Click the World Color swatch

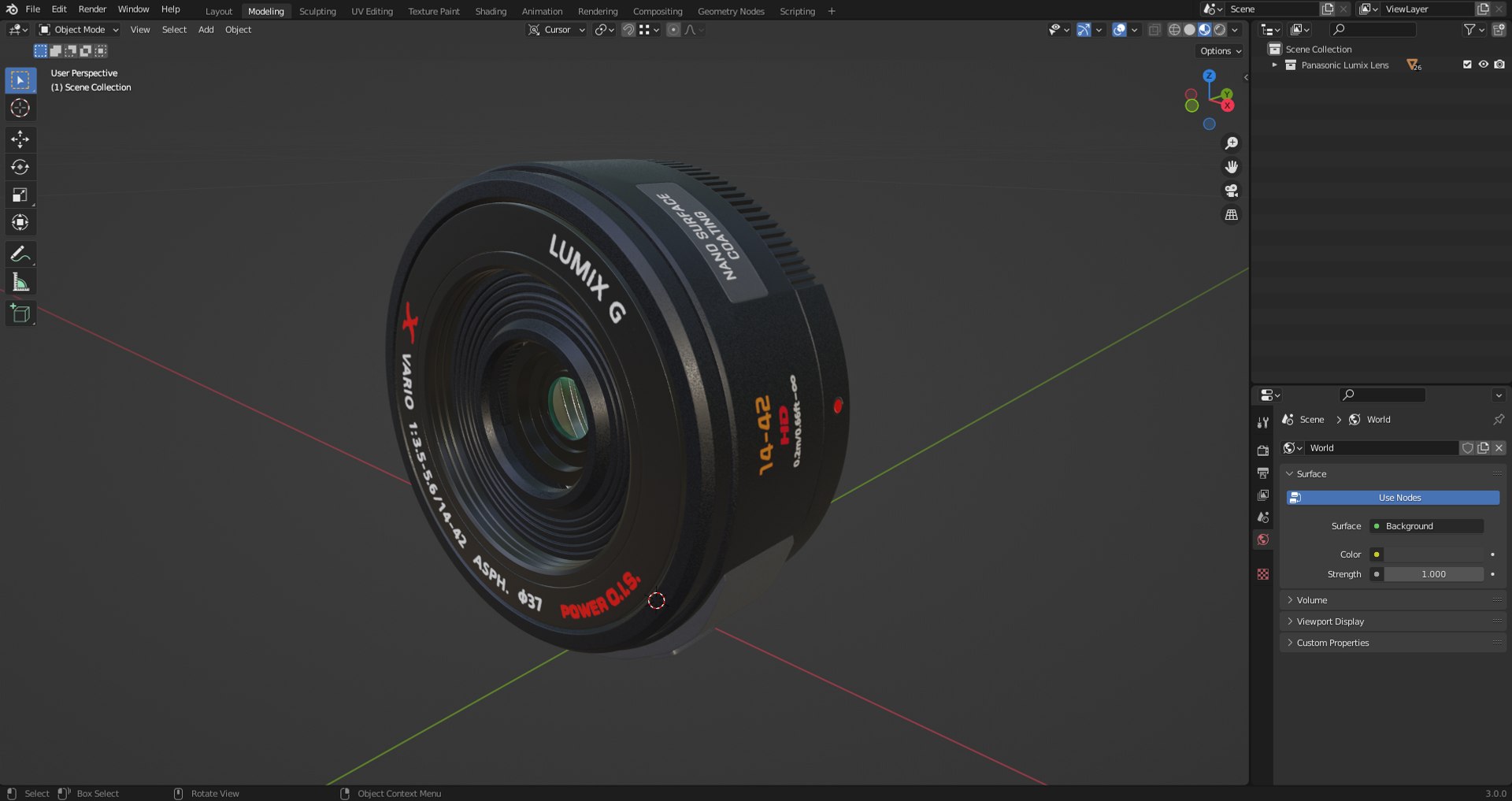pos(1433,554)
